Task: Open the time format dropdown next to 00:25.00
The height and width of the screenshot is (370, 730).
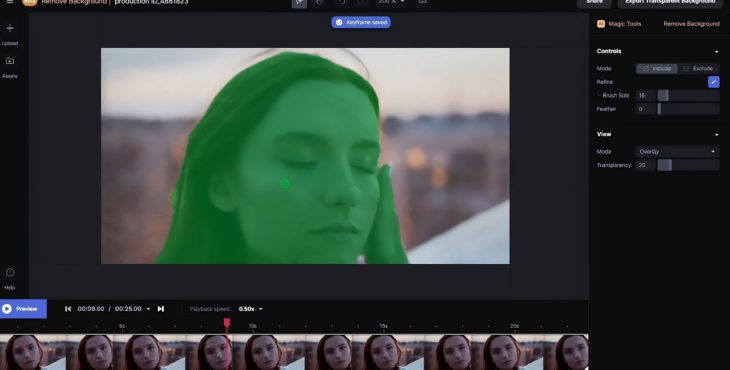Action: pyautogui.click(x=149, y=309)
